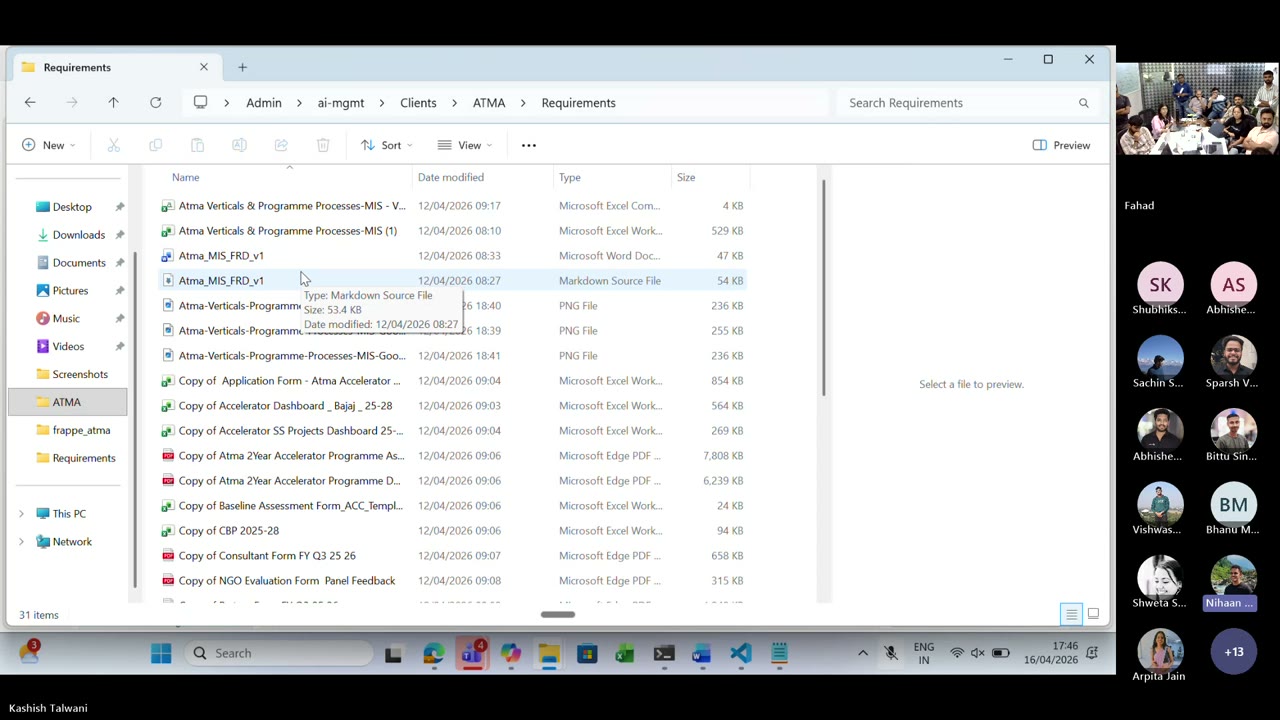Select the Requirements tab
The image size is (1280, 720).
[77, 67]
